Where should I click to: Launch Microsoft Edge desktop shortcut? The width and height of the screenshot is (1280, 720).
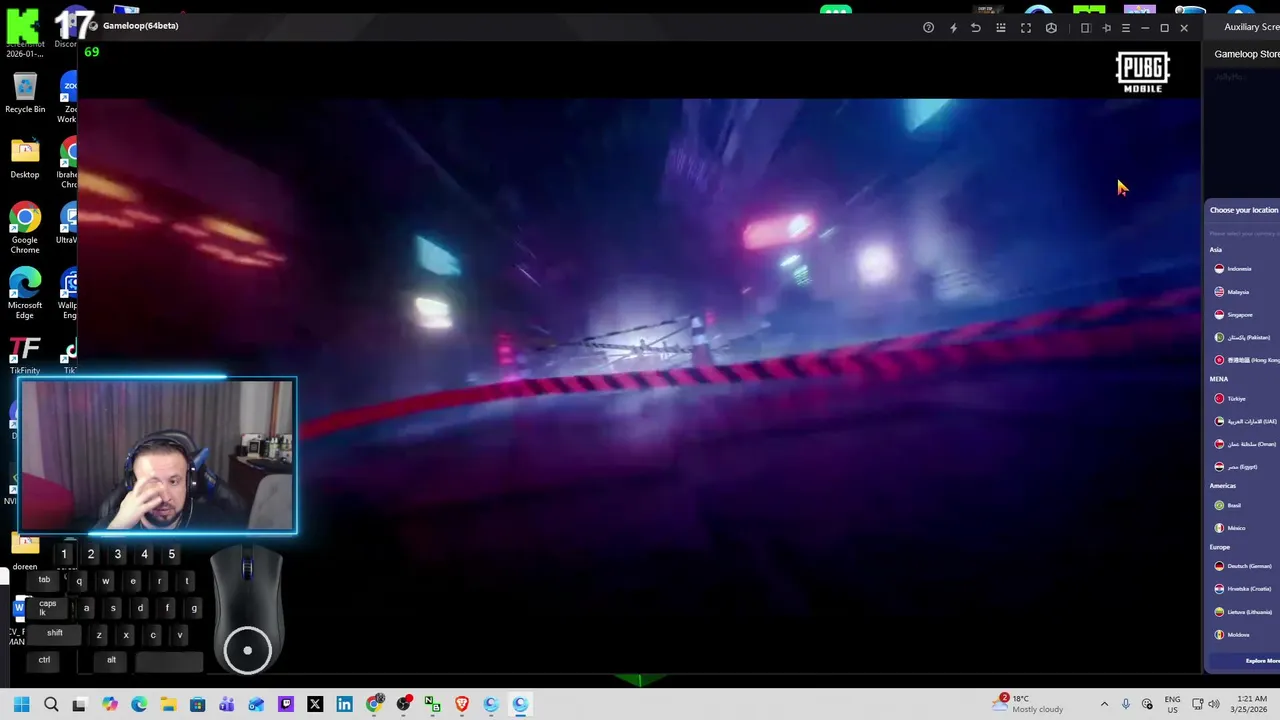point(25,294)
